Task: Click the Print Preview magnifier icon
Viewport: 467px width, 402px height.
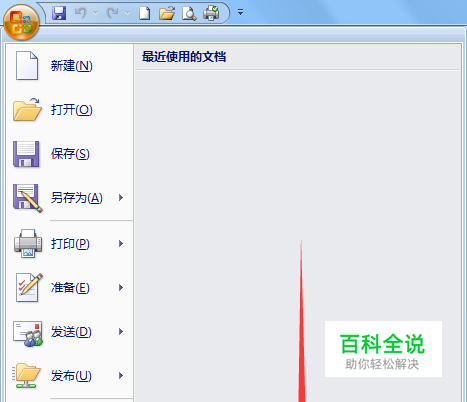Action: 189,13
